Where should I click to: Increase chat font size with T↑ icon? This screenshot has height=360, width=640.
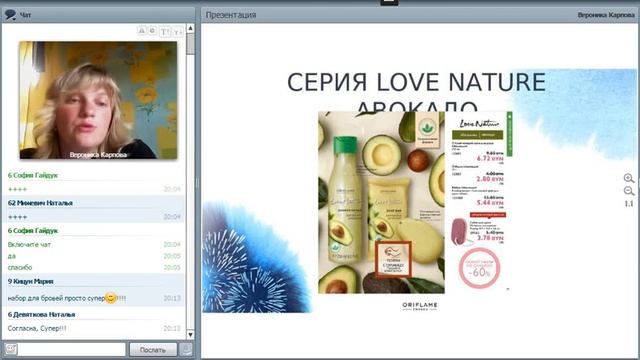[x=164, y=31]
